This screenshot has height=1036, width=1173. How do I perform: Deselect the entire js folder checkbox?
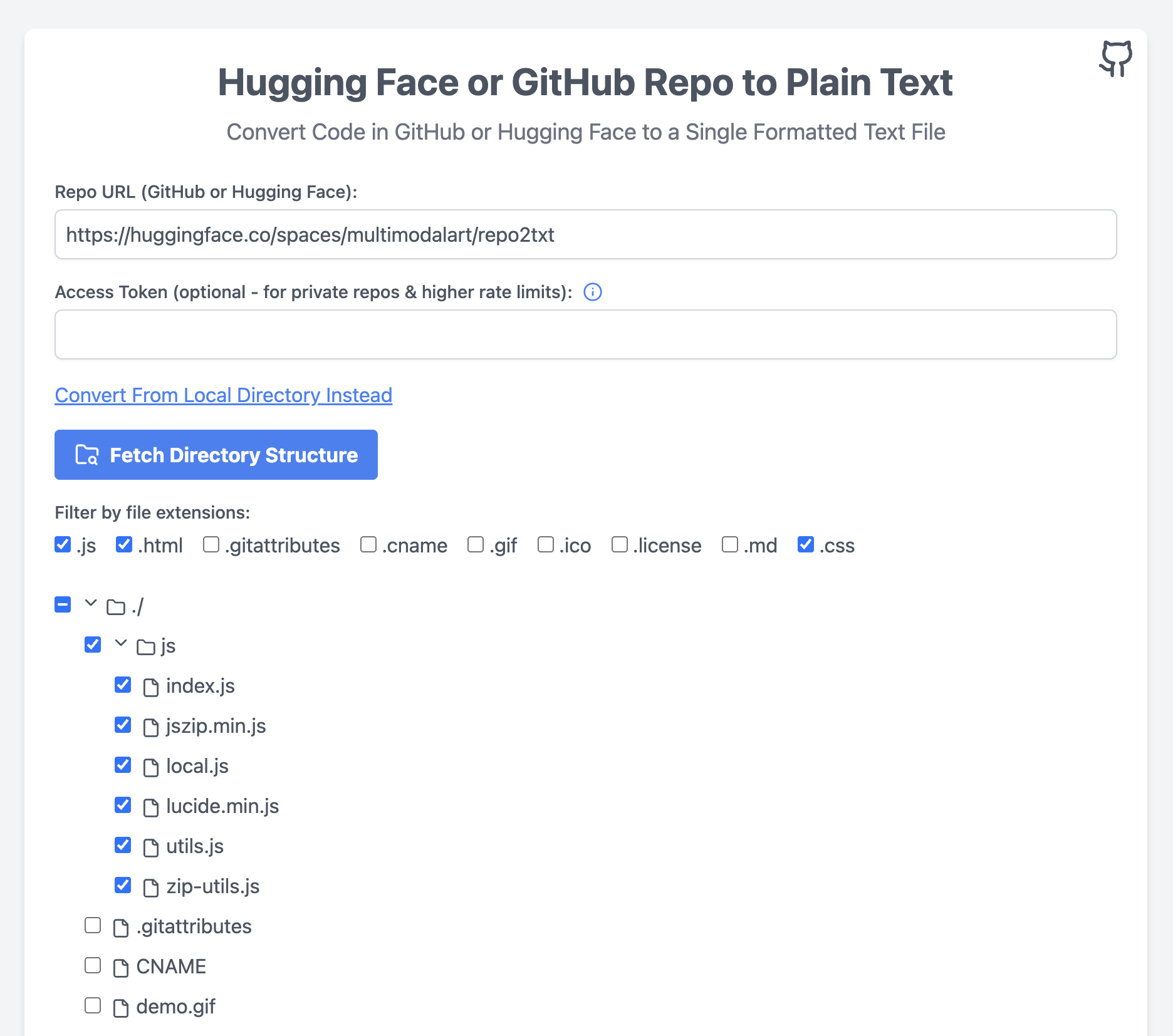pos(93,645)
